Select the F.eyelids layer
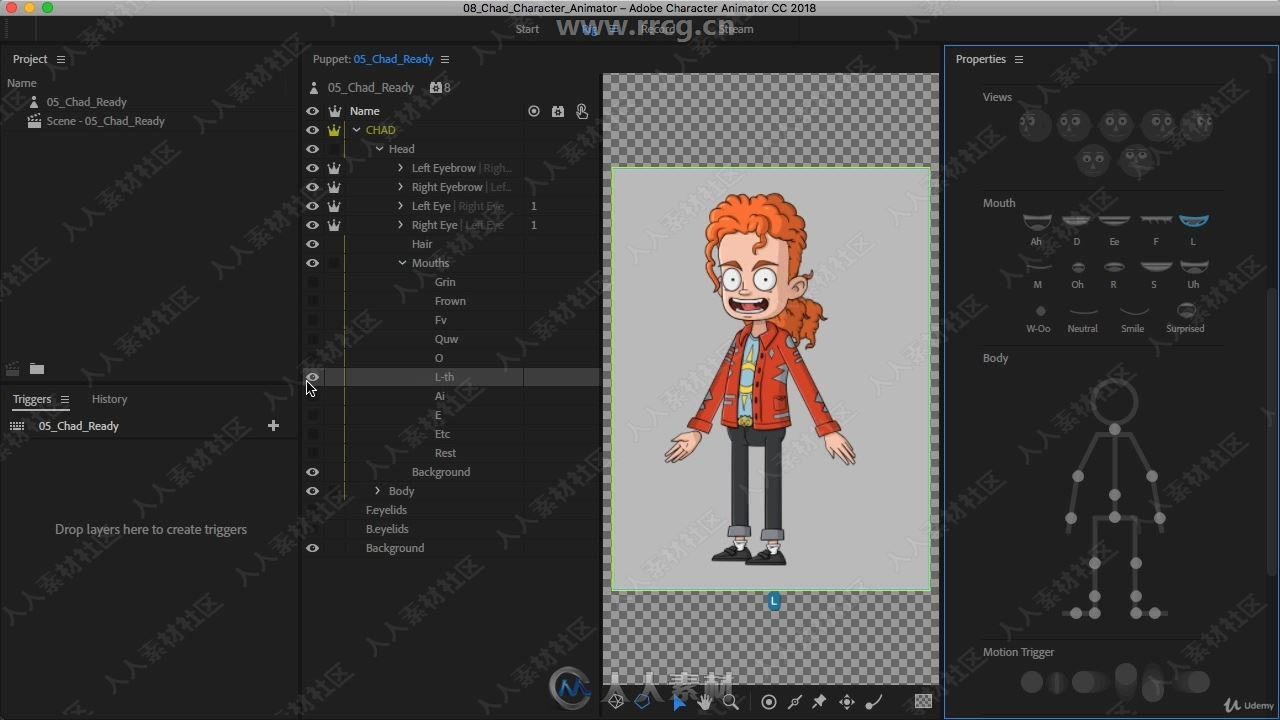The height and width of the screenshot is (720, 1280). coord(386,510)
